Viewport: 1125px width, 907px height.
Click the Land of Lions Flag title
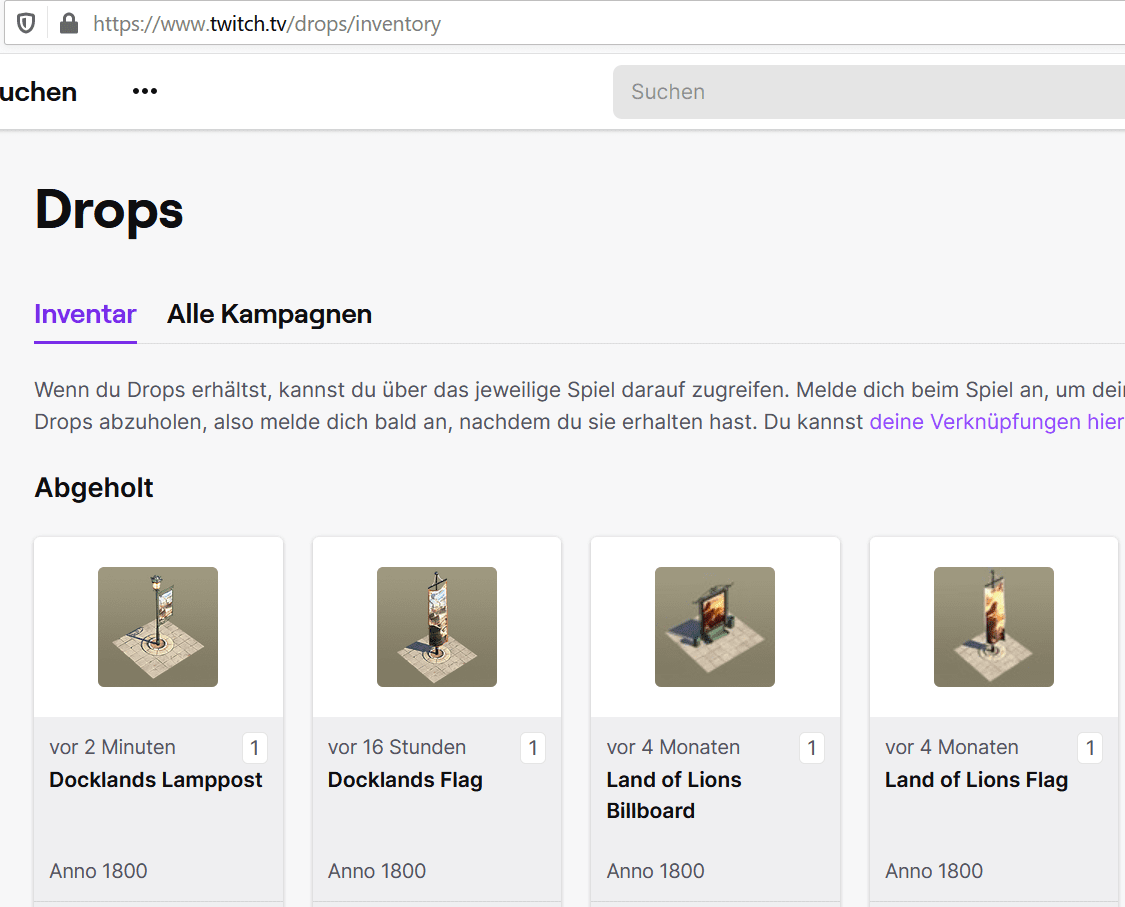point(976,780)
